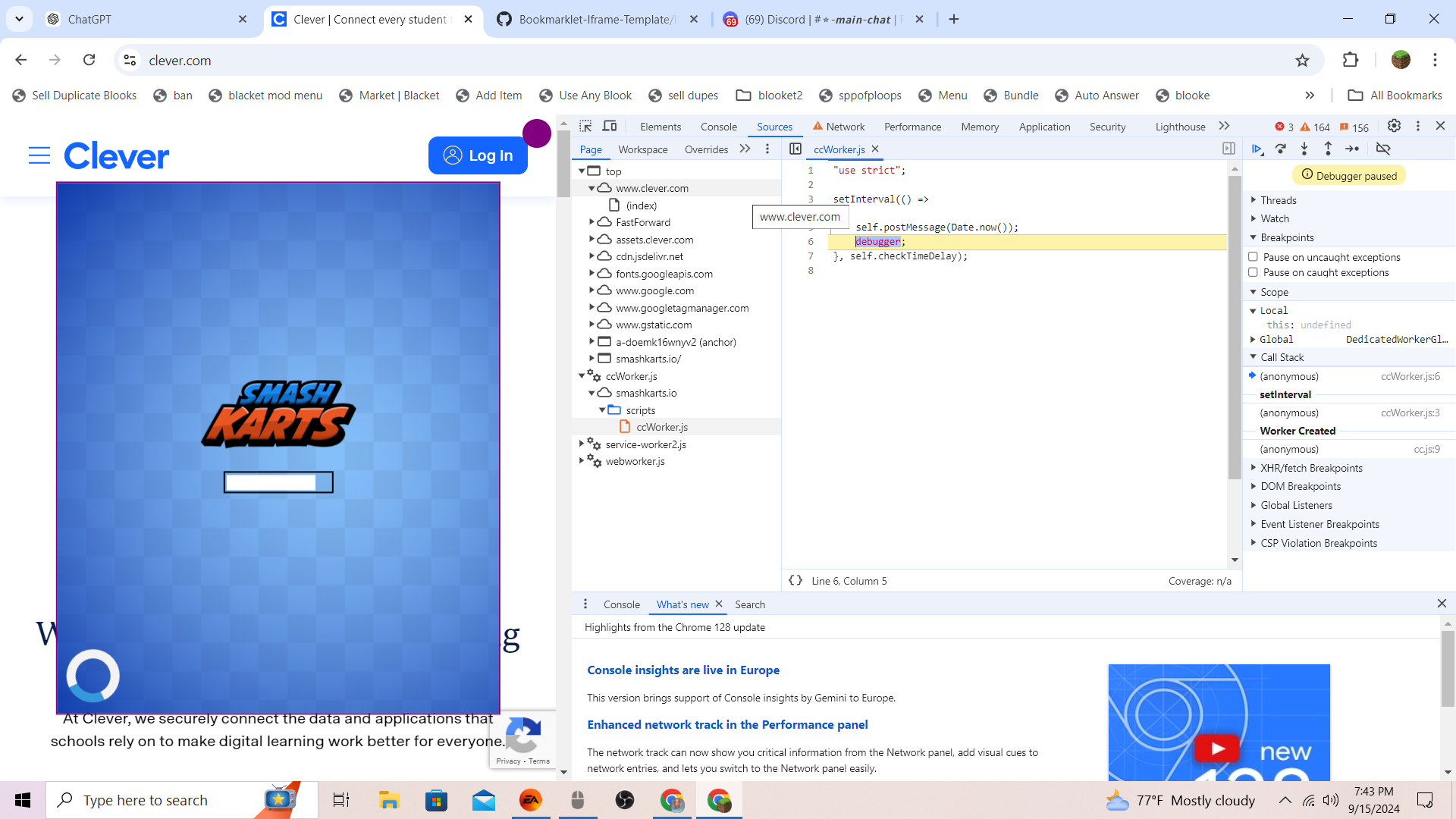
Task: Open Console insights are live link
Action: (682, 670)
